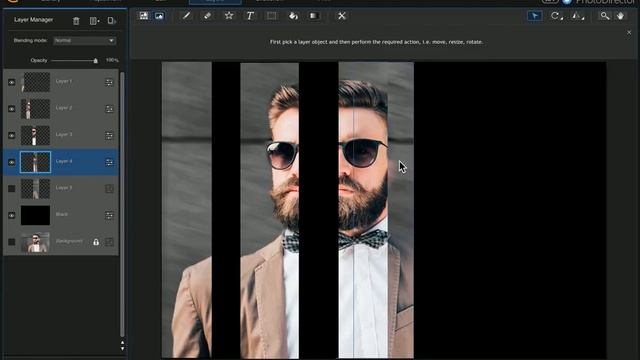Screen dimensions: 640x360
Task: Show hidden Layer 5
Action: [x=11, y=189]
